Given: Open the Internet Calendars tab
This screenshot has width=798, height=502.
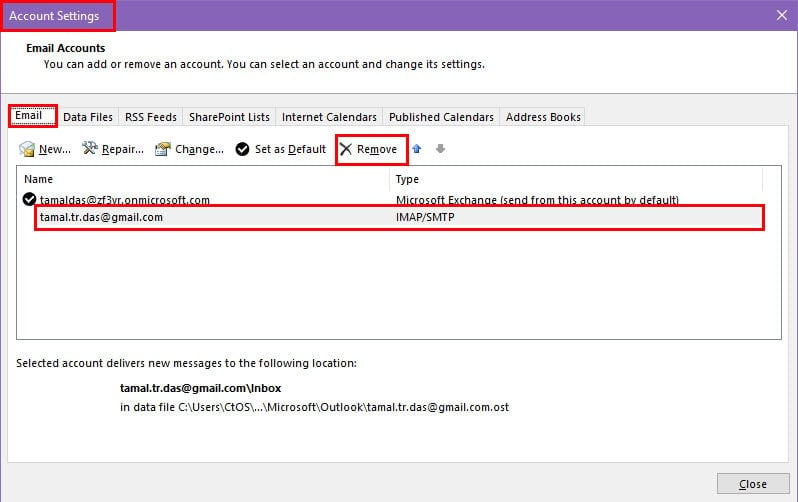Looking at the screenshot, I should [329, 117].
